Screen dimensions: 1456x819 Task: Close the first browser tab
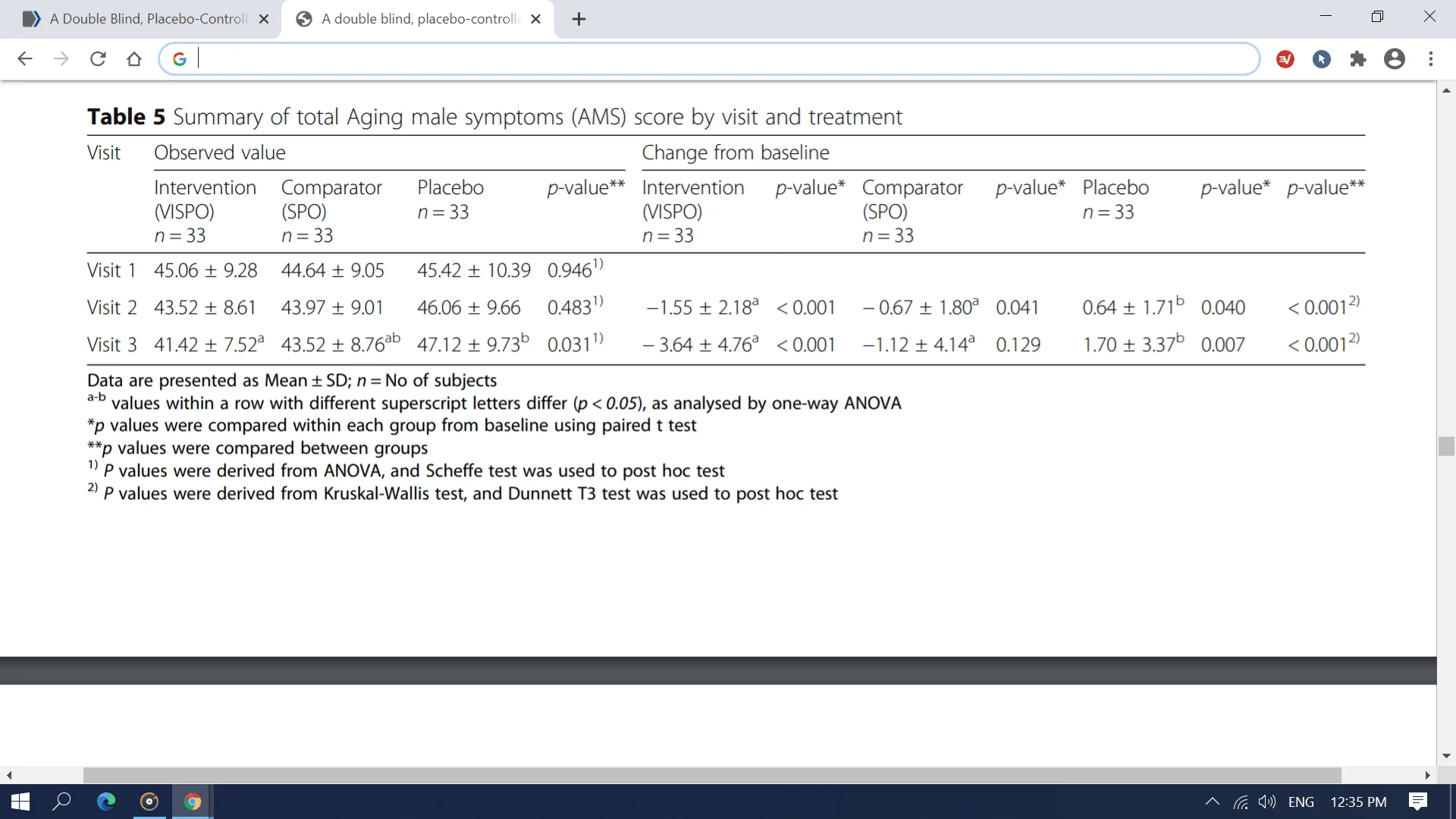coord(264,20)
